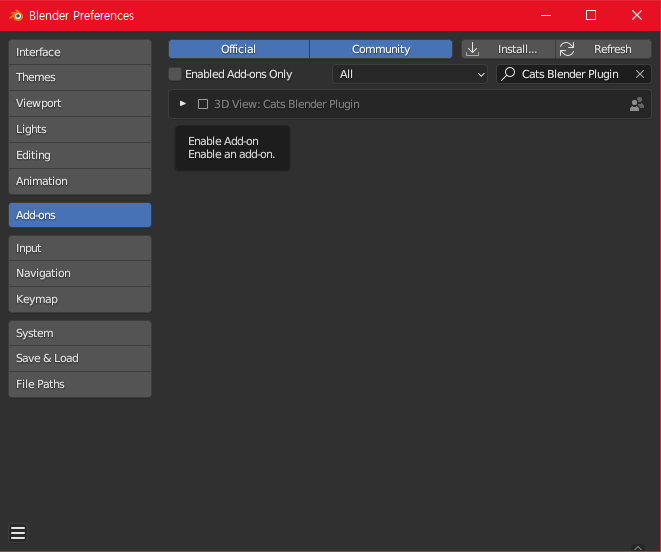
Task: Go to Viewport preferences
Action: pyautogui.click(x=80, y=103)
